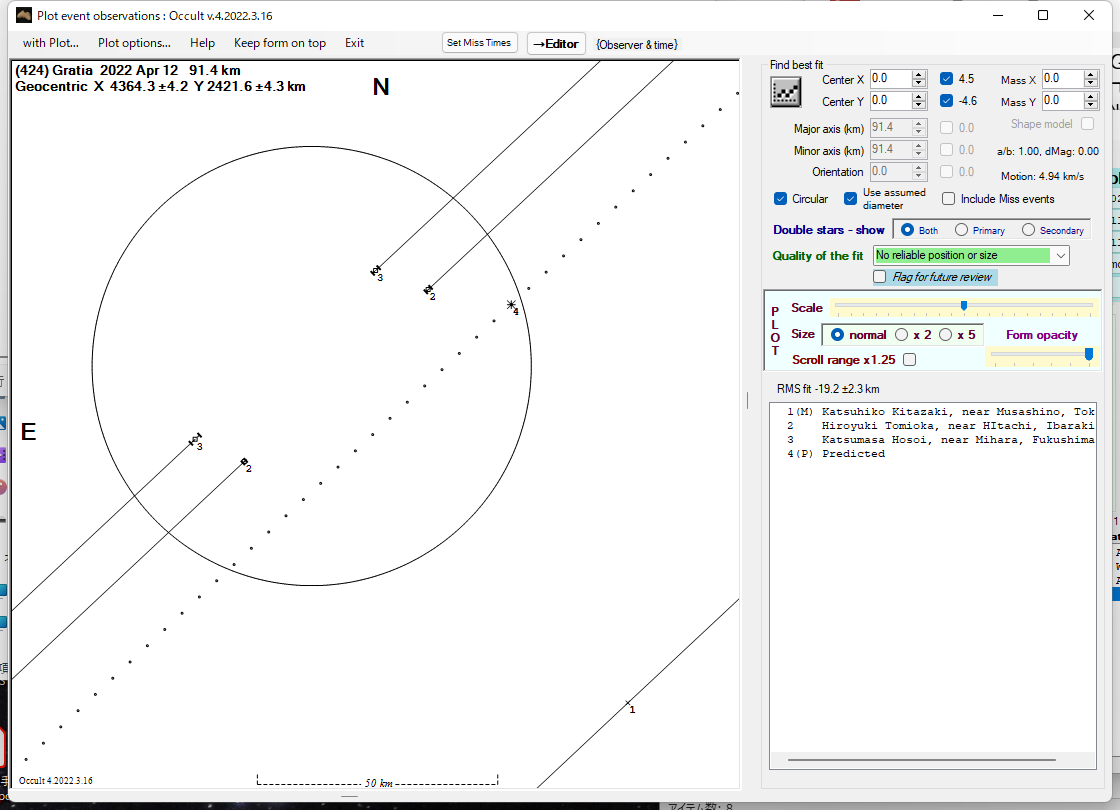
Task: Check Flag for future review
Action: 880,277
